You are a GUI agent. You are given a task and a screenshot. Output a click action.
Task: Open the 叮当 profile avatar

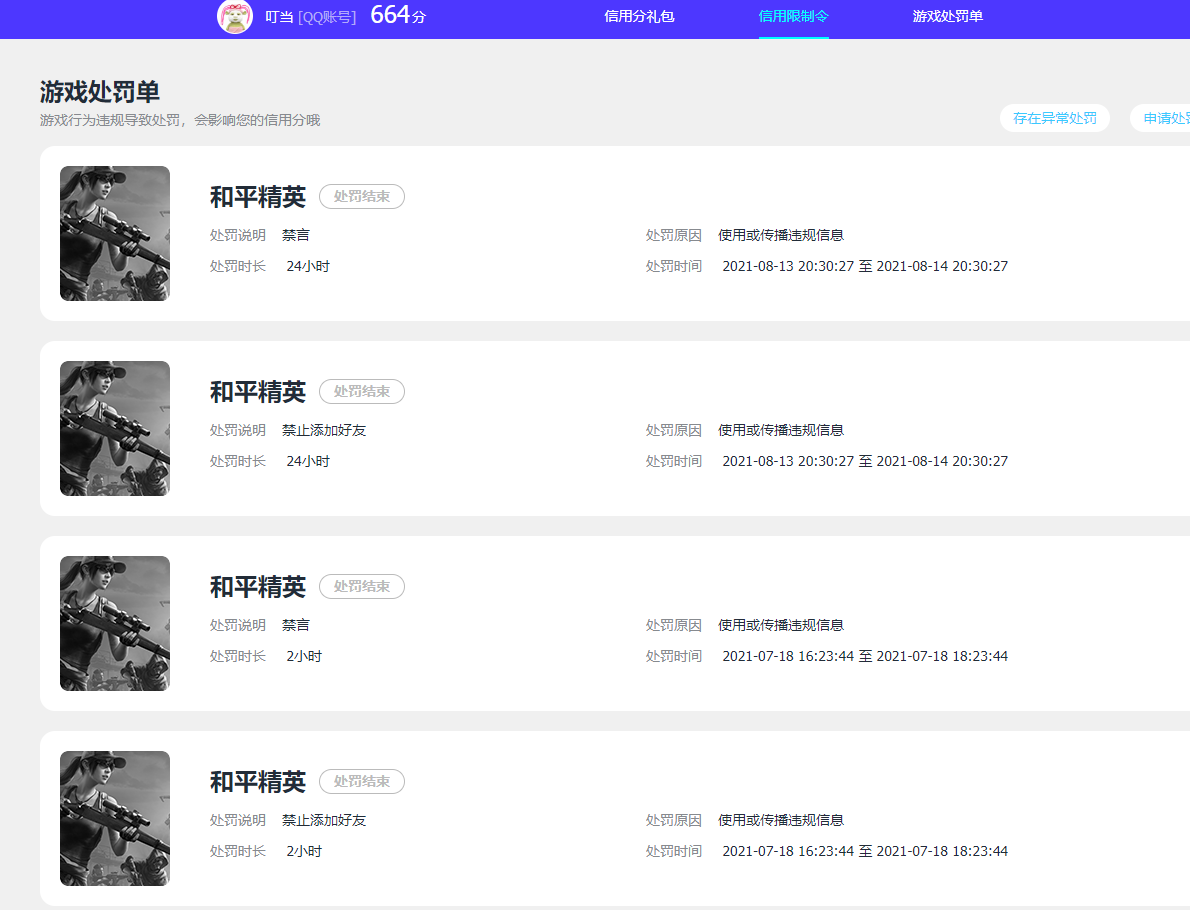[235, 19]
